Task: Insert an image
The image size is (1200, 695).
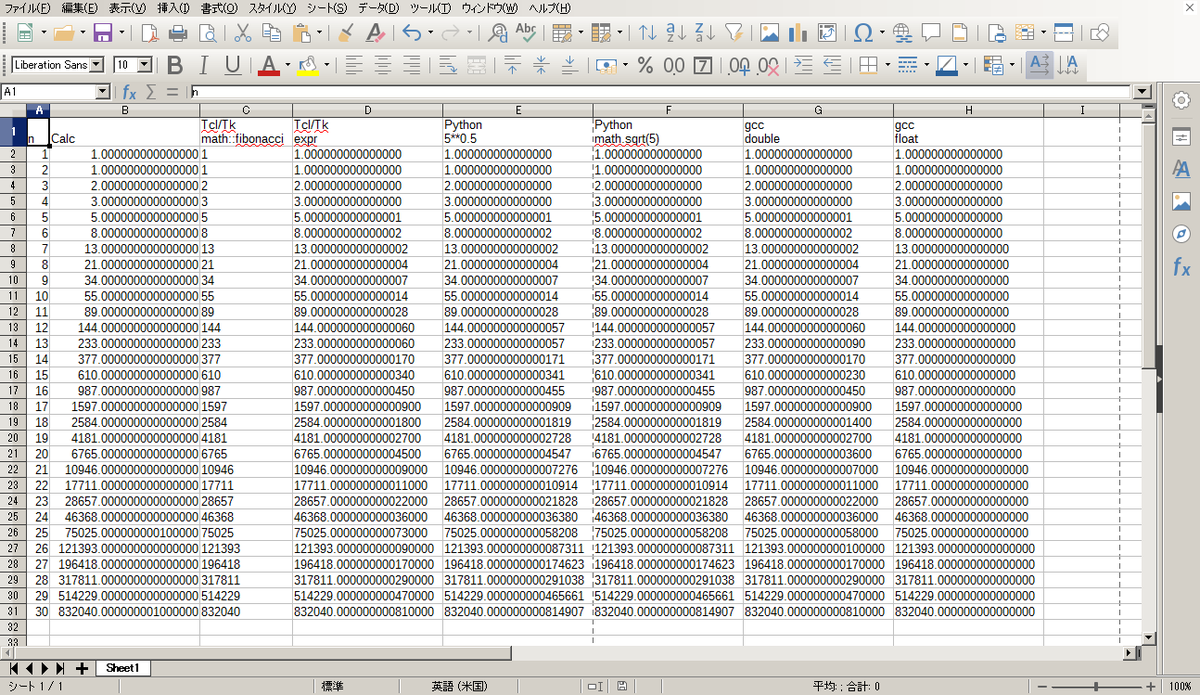Action: tap(770, 33)
